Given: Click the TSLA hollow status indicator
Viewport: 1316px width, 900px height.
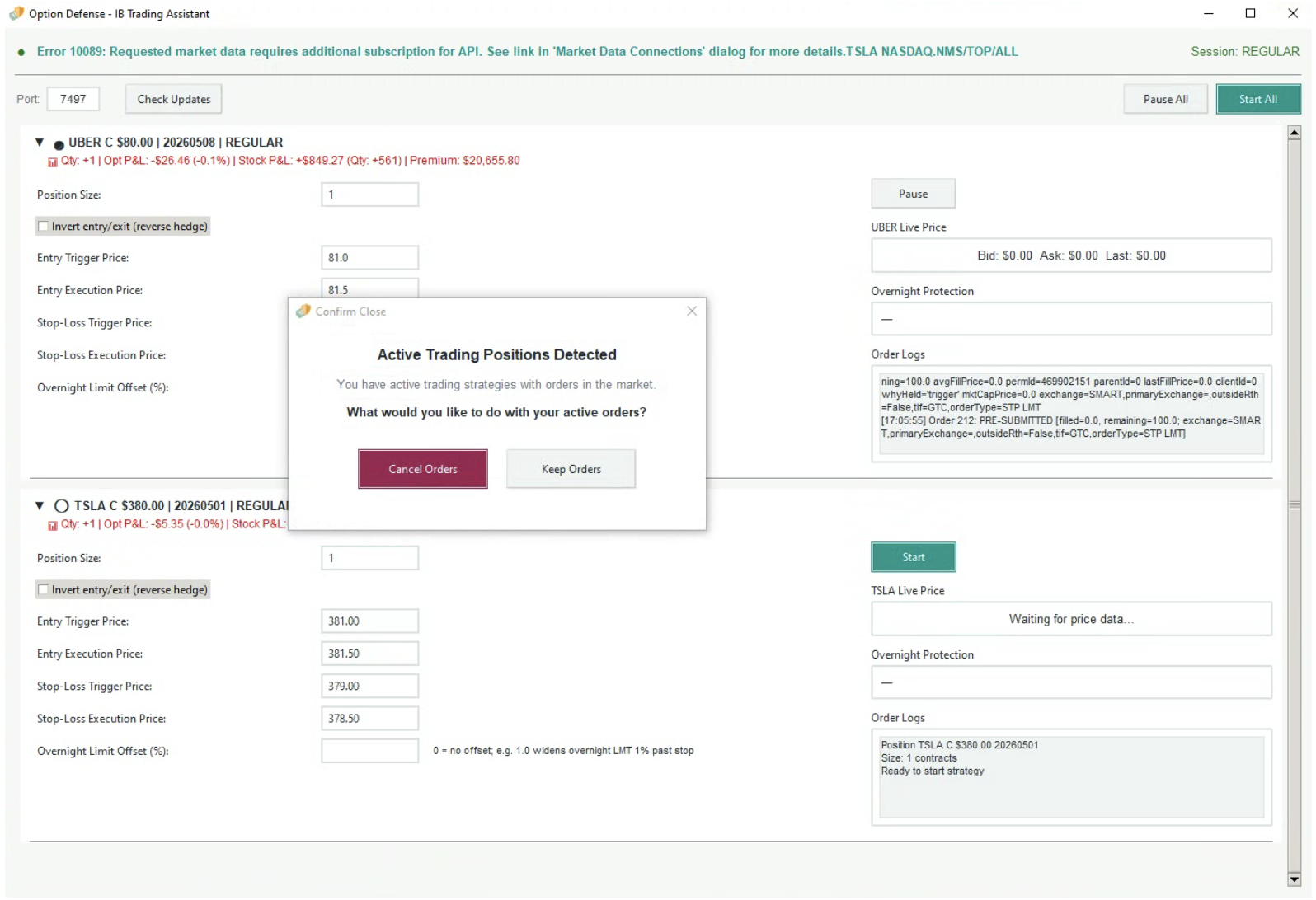Looking at the screenshot, I should tap(61, 506).
